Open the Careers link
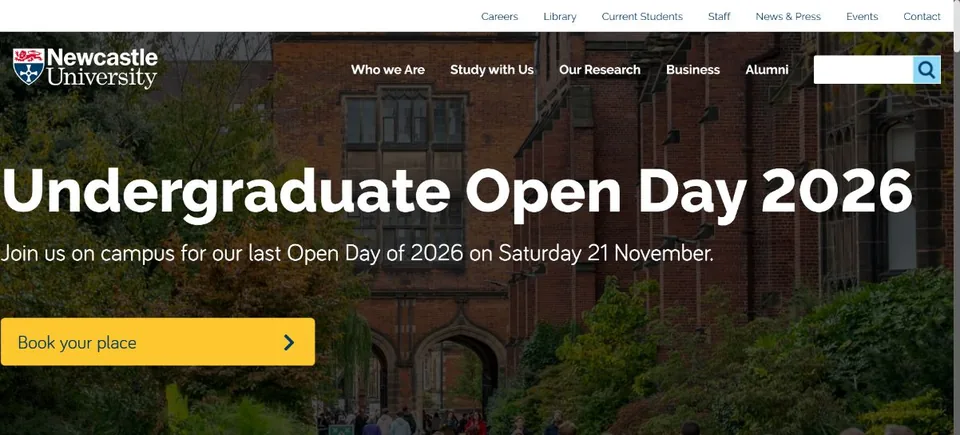Image resolution: width=960 pixels, height=435 pixels. coord(500,17)
